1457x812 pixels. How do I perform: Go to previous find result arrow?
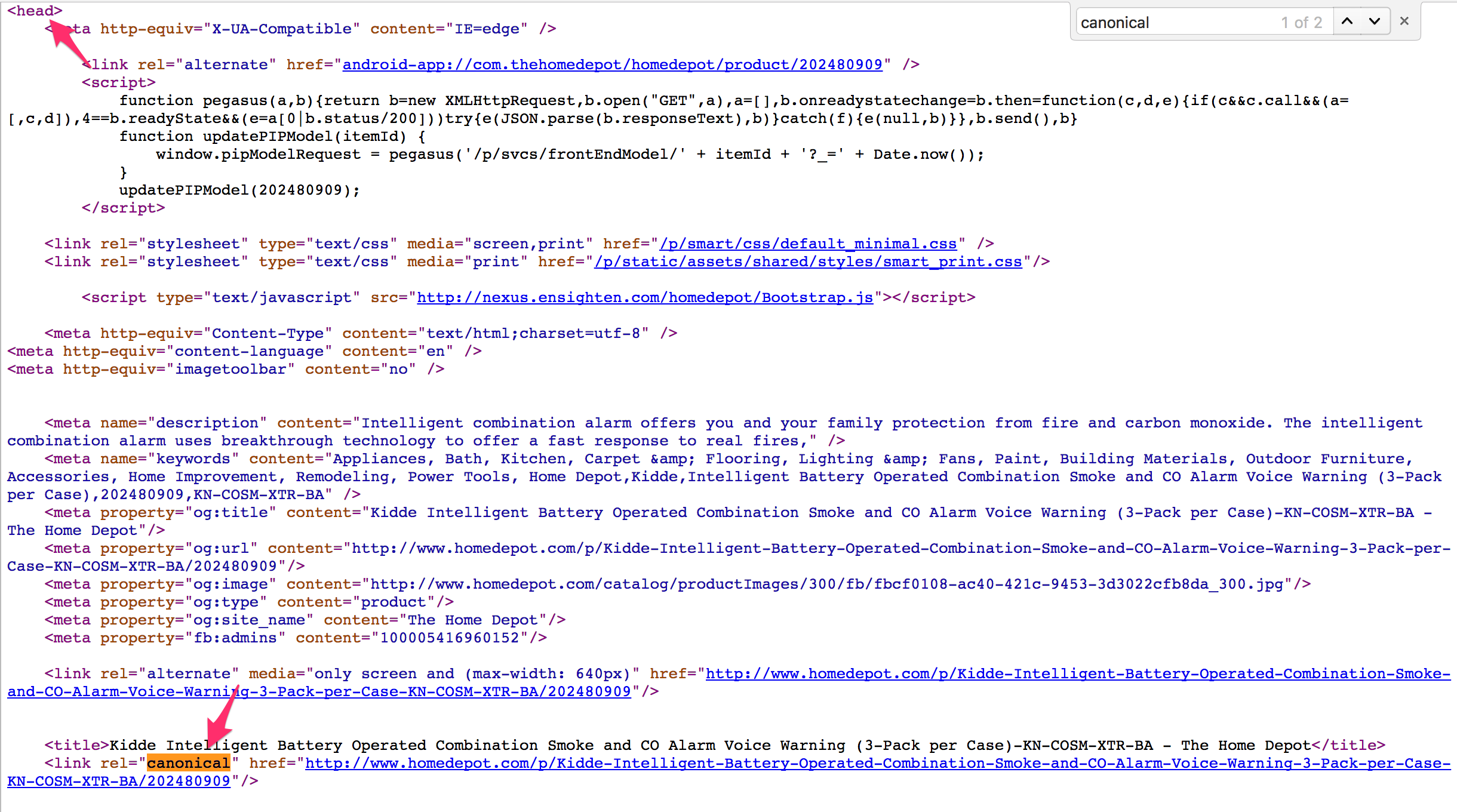coord(1347,22)
